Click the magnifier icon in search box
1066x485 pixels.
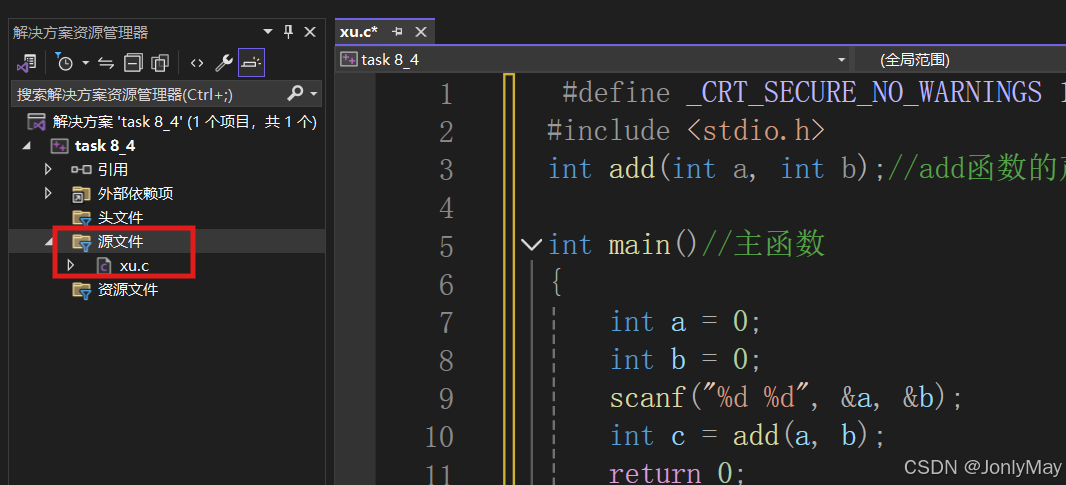pos(296,93)
